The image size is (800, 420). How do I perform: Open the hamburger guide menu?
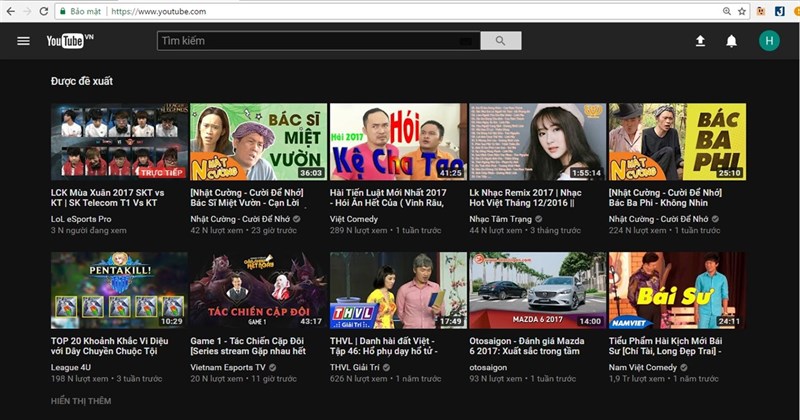pyautogui.click(x=23, y=41)
